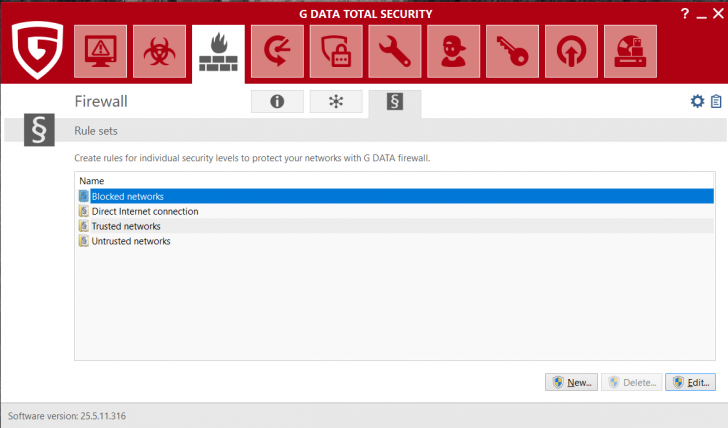This screenshot has width=728, height=428.
Task: Open firewall settings via gear icon
Action: (x=697, y=101)
